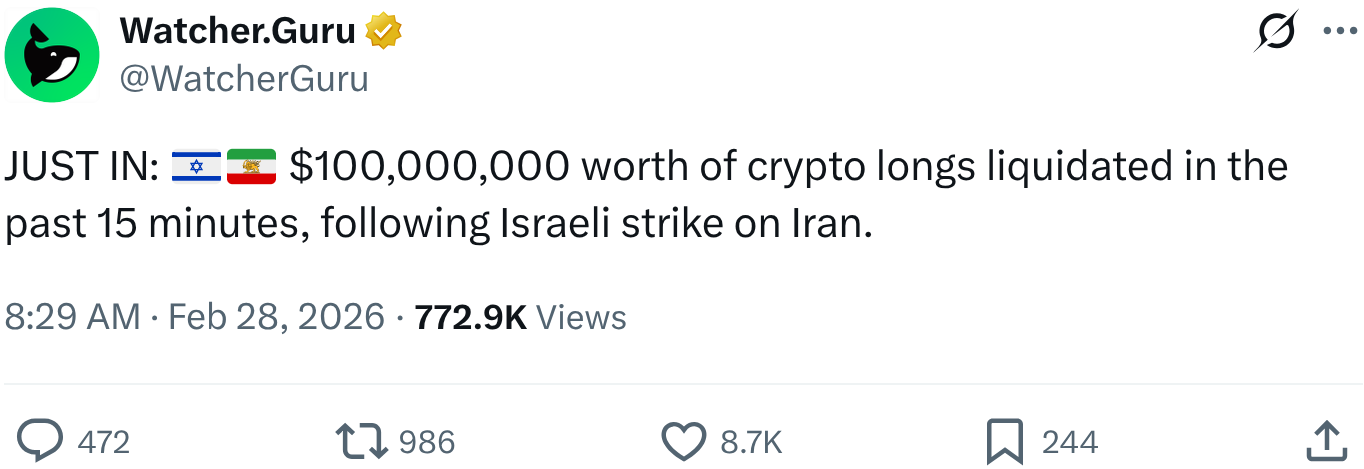Click the 472 replies count
Image resolution: width=1364 pixels, height=469 pixels.
pos(103,442)
